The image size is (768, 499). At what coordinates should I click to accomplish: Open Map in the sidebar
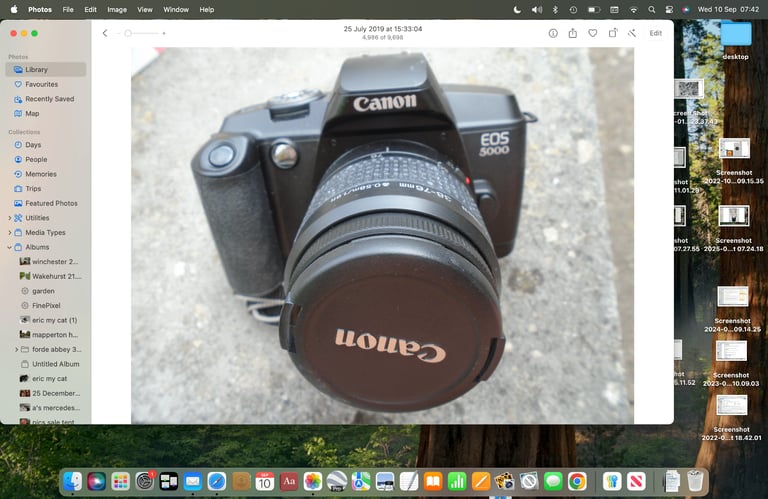pyautogui.click(x=46, y=114)
